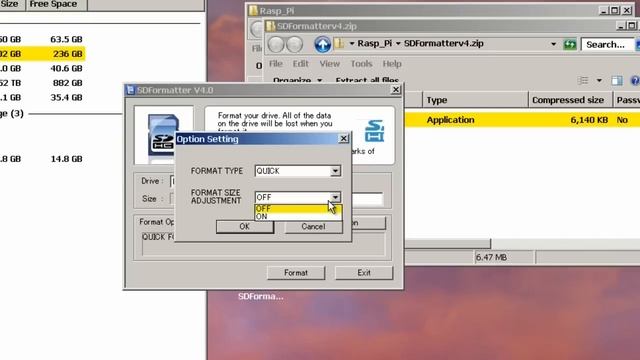The width and height of the screenshot is (640, 360).
Task: Click the SDFormatterv4.zip breadcrumb segment
Action: click(444, 43)
